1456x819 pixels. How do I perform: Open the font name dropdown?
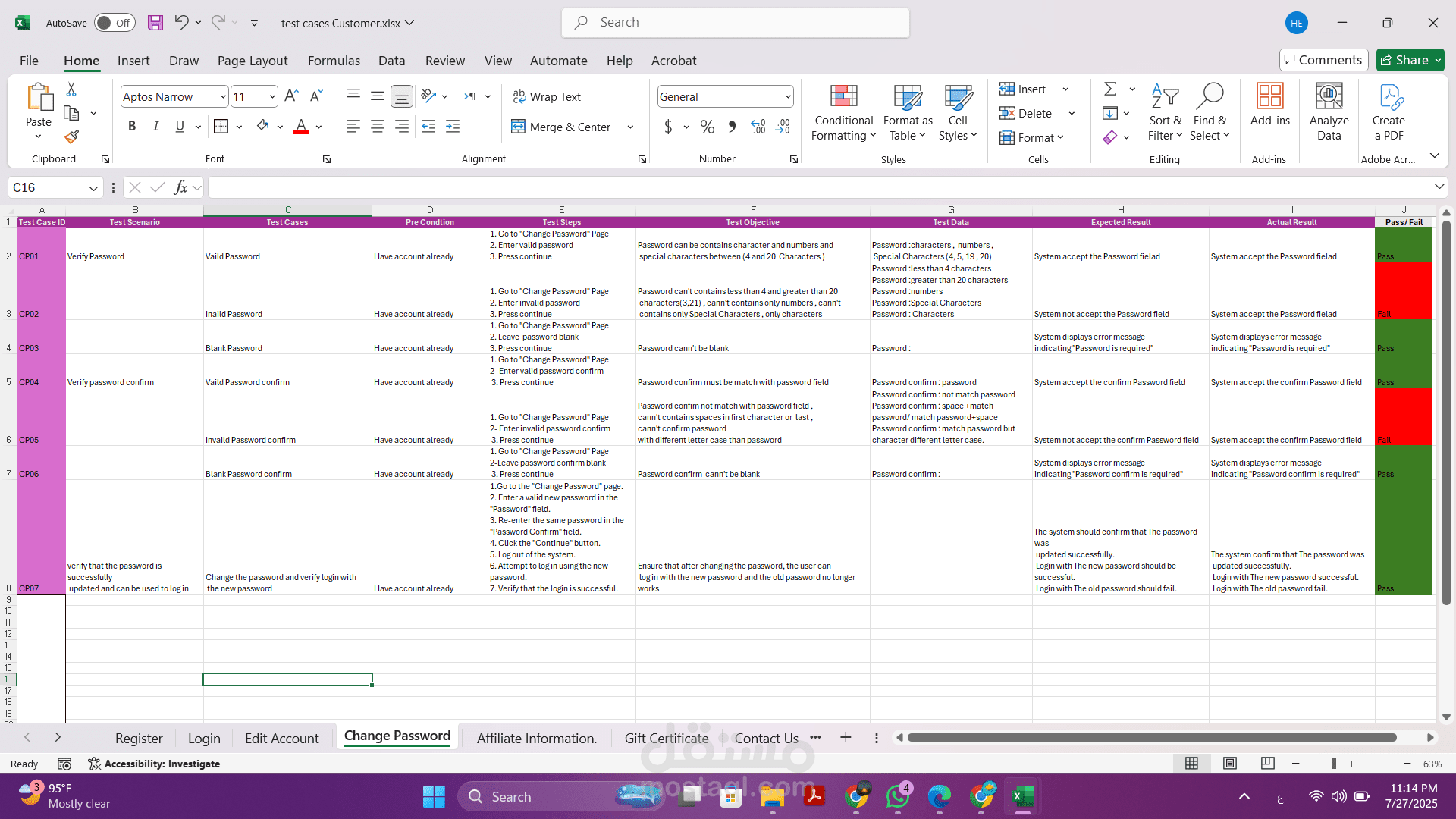[x=222, y=96]
